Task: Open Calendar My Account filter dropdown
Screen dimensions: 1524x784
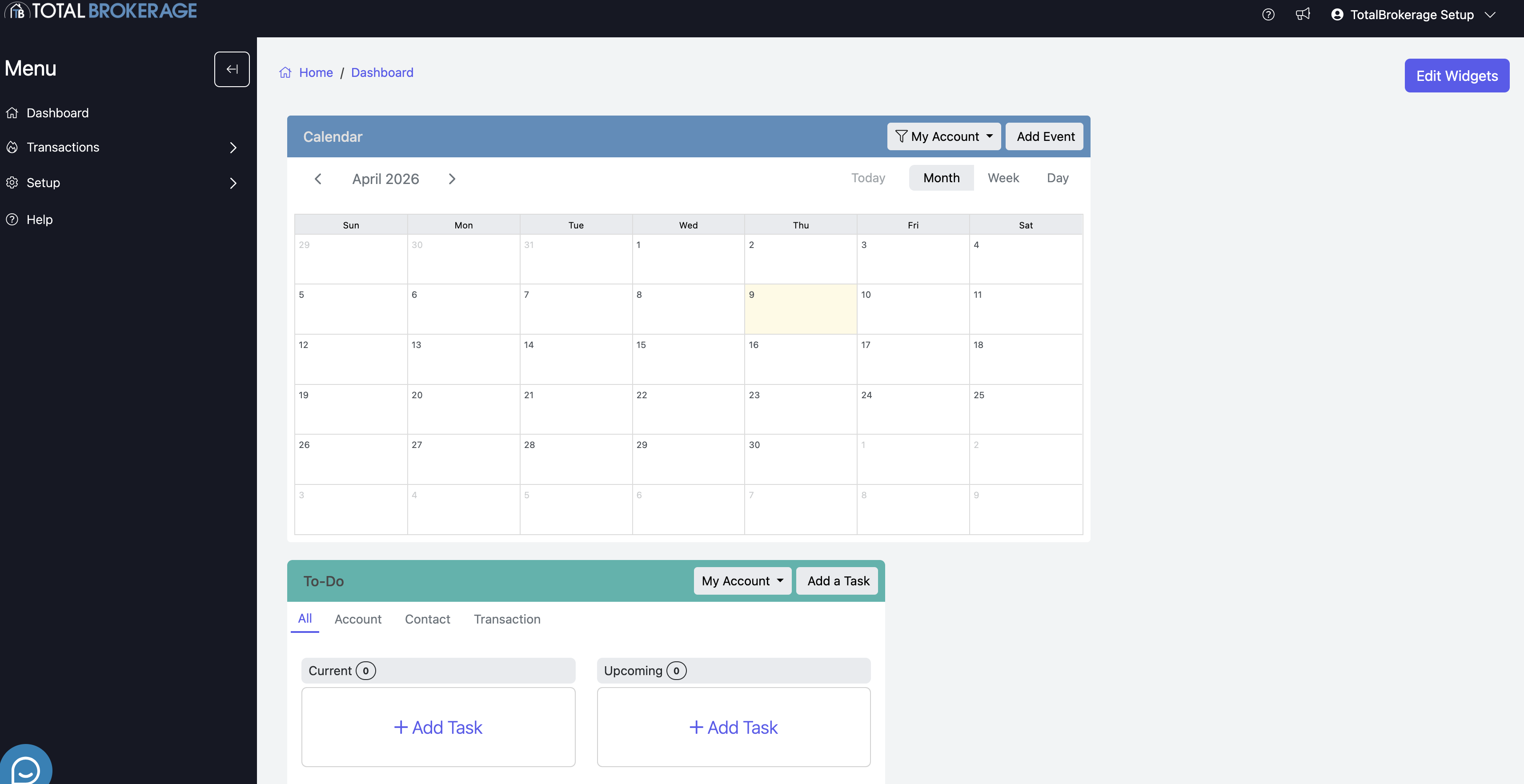Action: tap(944, 136)
